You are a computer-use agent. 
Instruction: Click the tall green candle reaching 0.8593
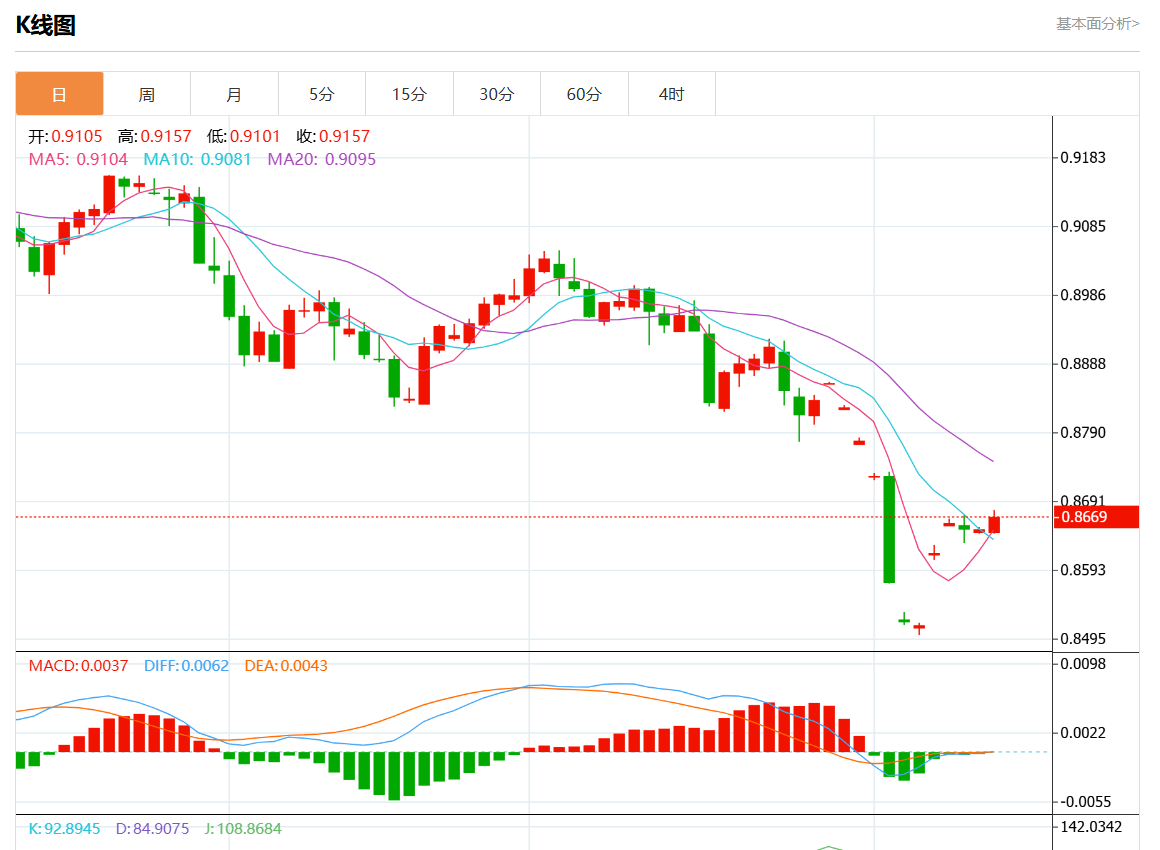888,529
